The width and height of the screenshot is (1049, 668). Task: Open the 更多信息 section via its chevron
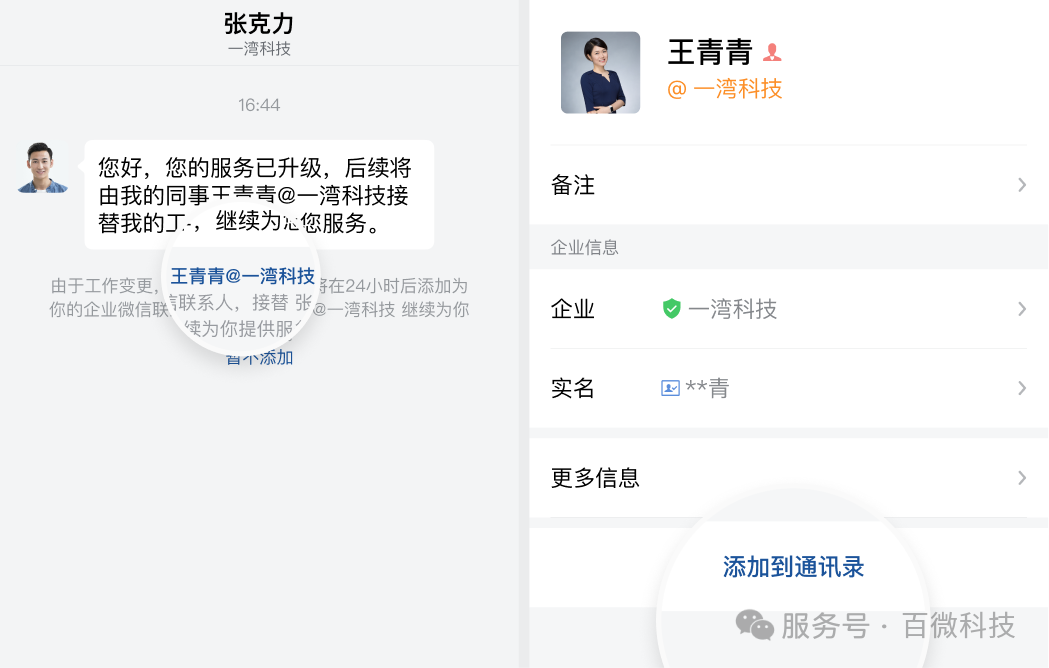(1021, 478)
